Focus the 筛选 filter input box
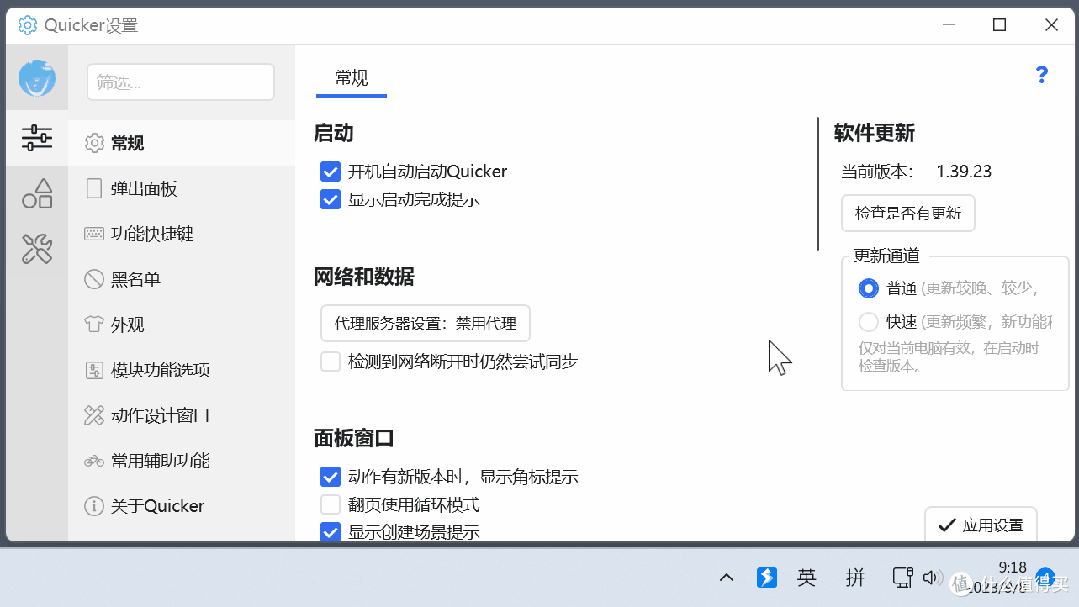 [180, 83]
